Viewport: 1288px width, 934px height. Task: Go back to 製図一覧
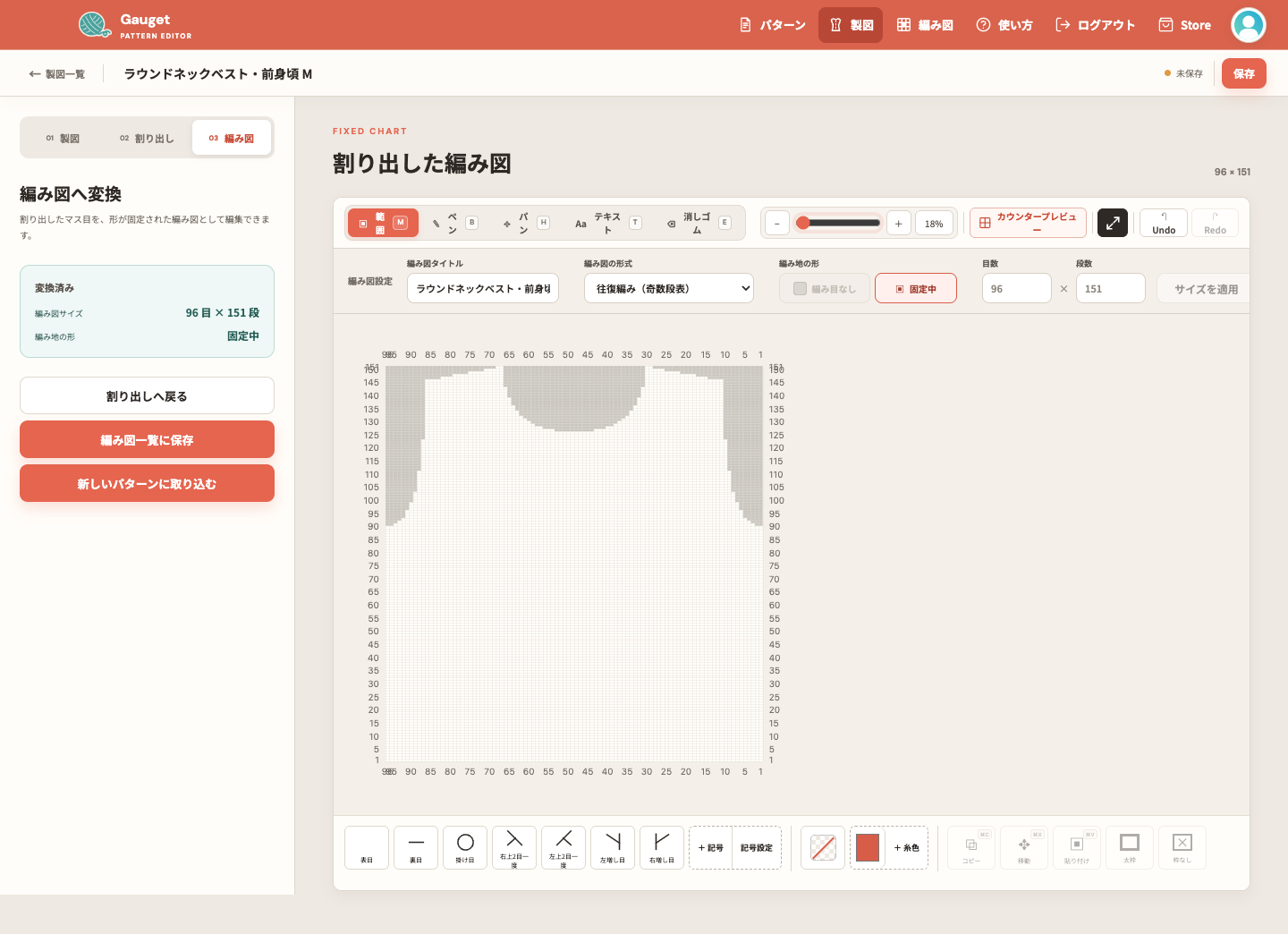click(57, 74)
